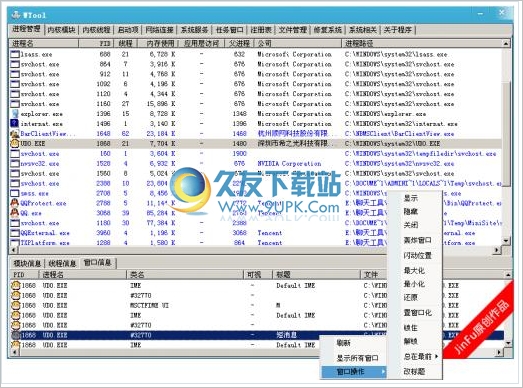Click the explorer.exe process icon
523x388 pixels.
pyautogui.click(x=15, y=114)
